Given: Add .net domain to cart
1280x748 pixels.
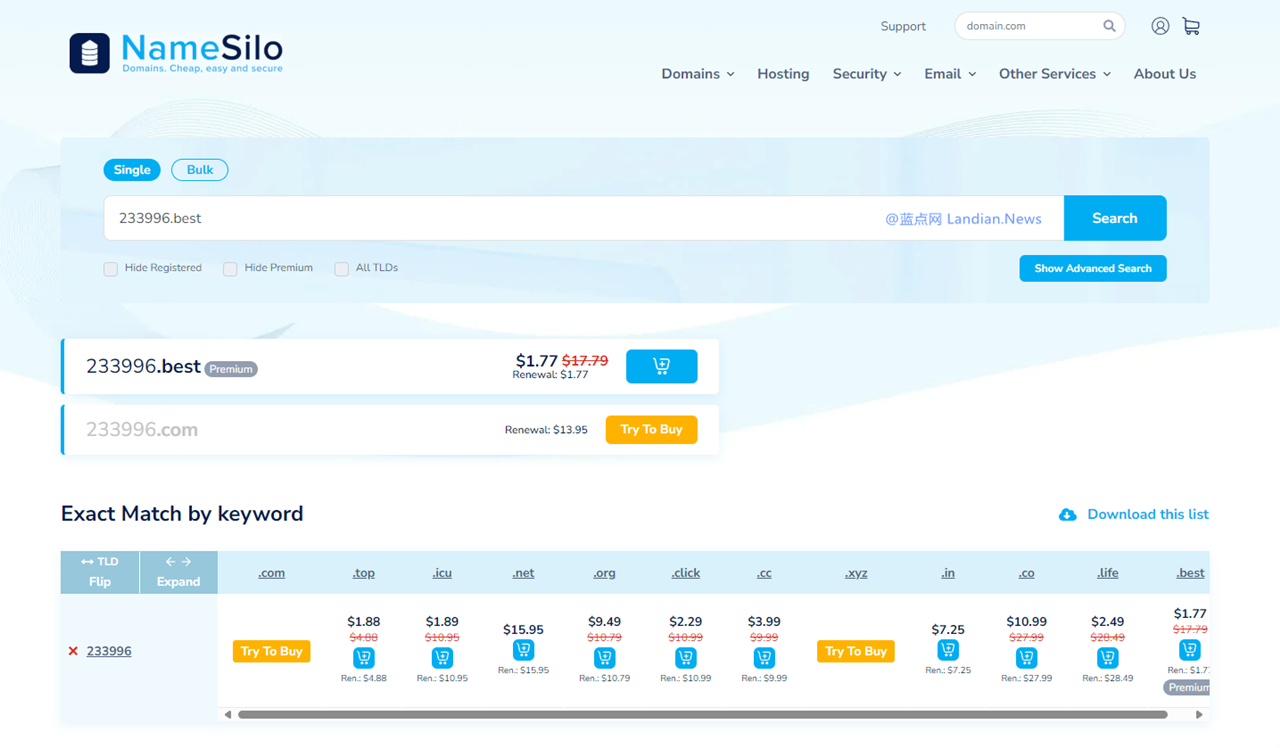Looking at the screenshot, I should point(523,650).
